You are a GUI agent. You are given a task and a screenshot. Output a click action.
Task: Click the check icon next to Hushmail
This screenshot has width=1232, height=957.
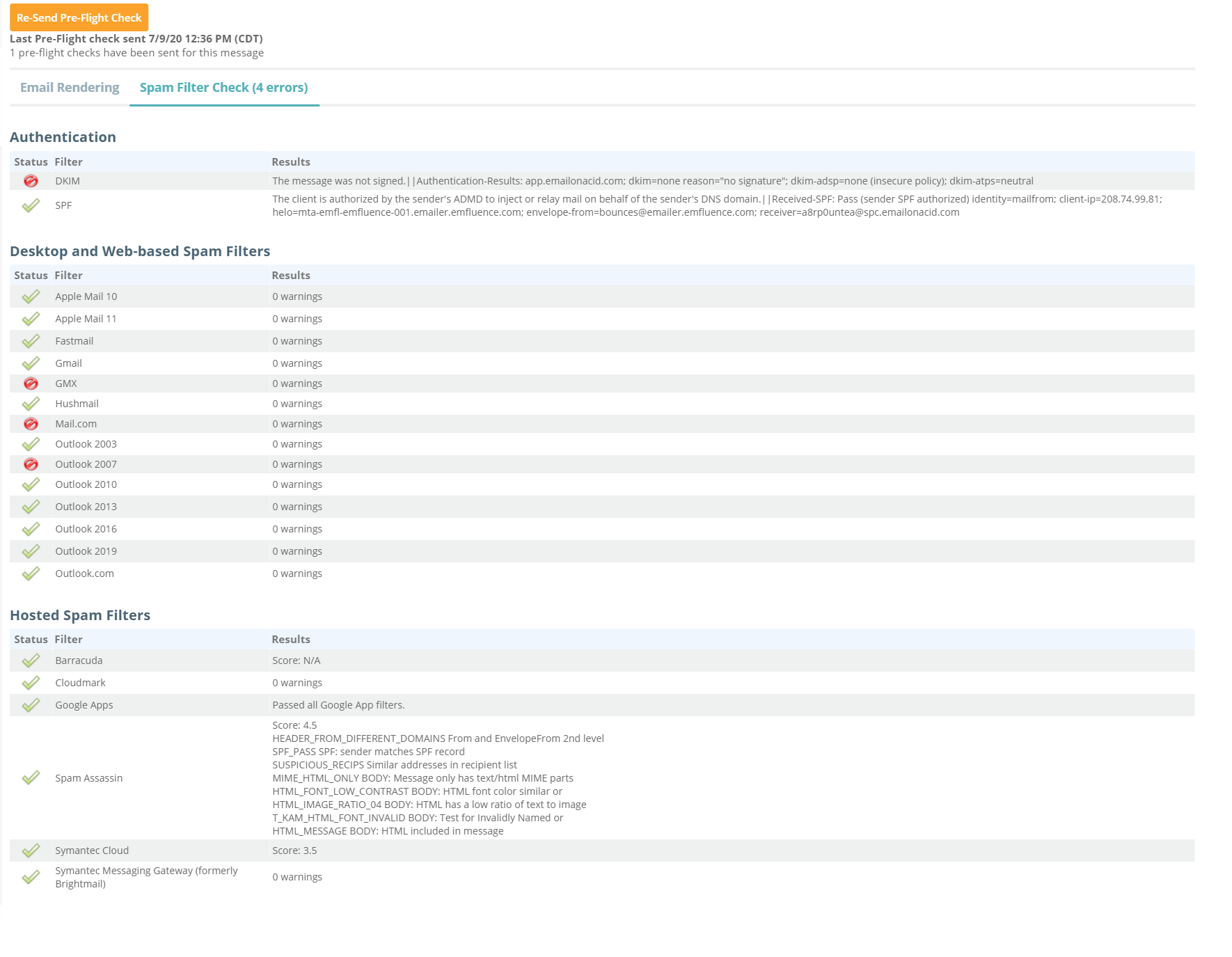point(31,404)
